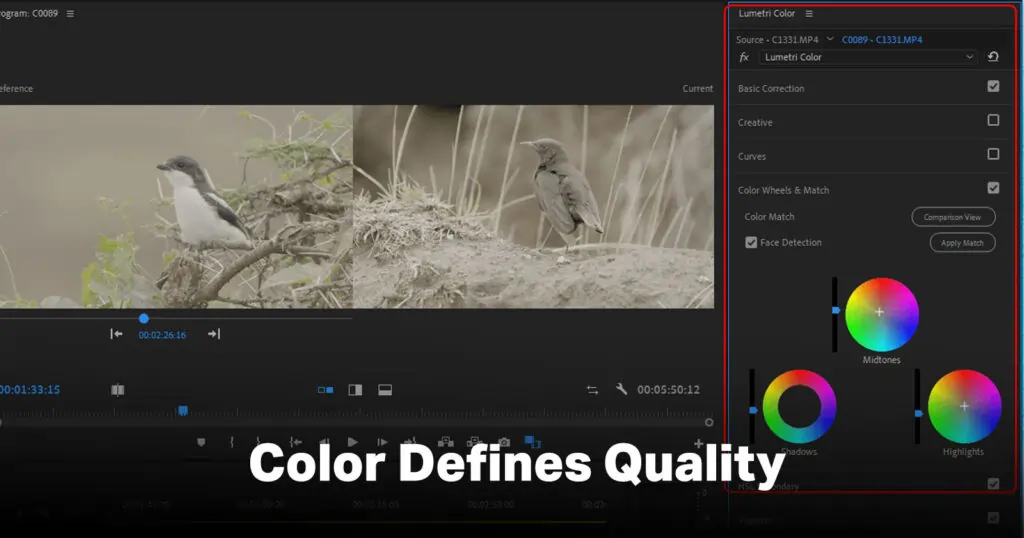The image size is (1024, 538).
Task: Open the wrench Settings icon
Action: click(621, 390)
